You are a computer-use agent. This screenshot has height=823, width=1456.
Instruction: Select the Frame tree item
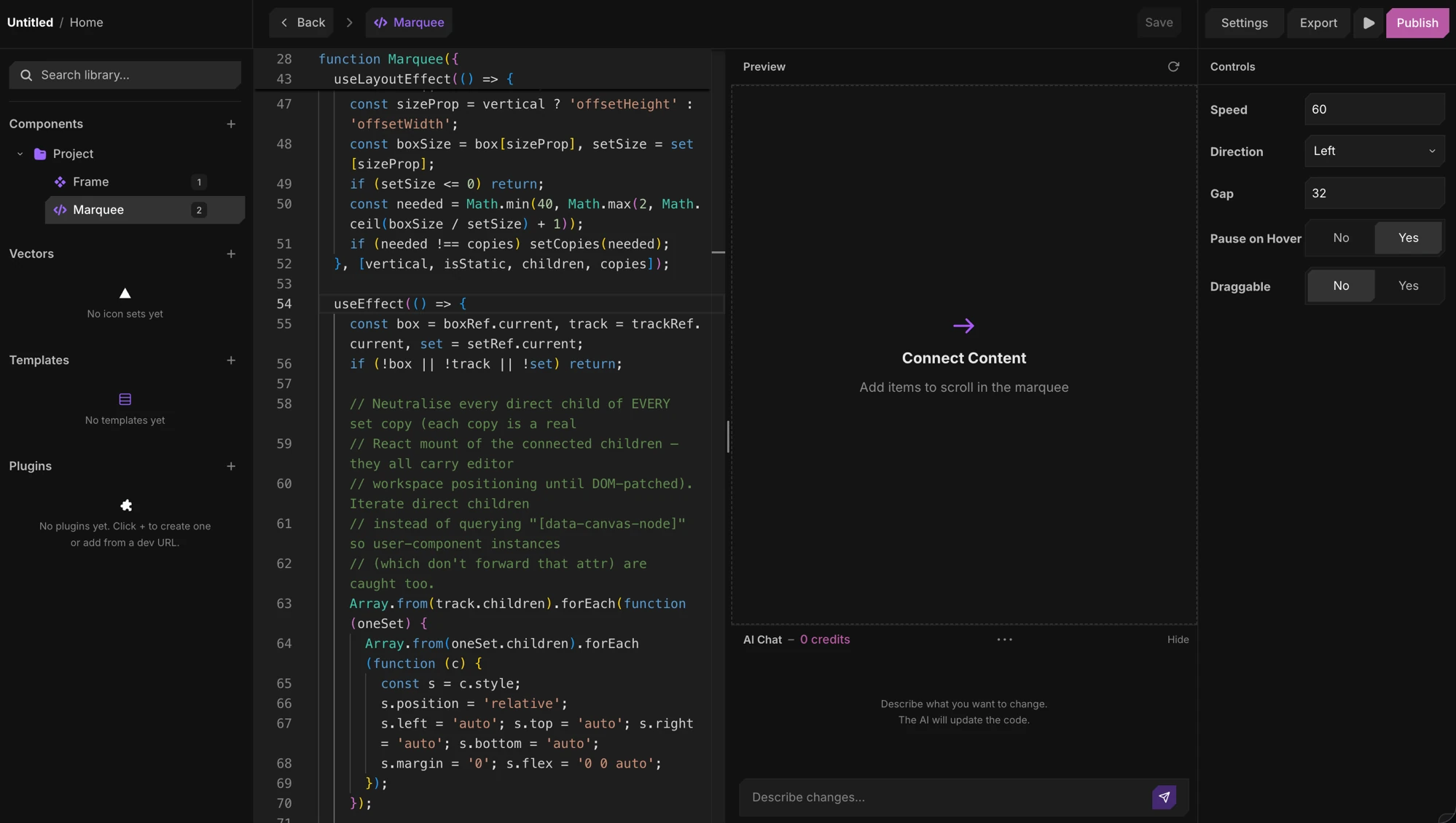[144, 182]
